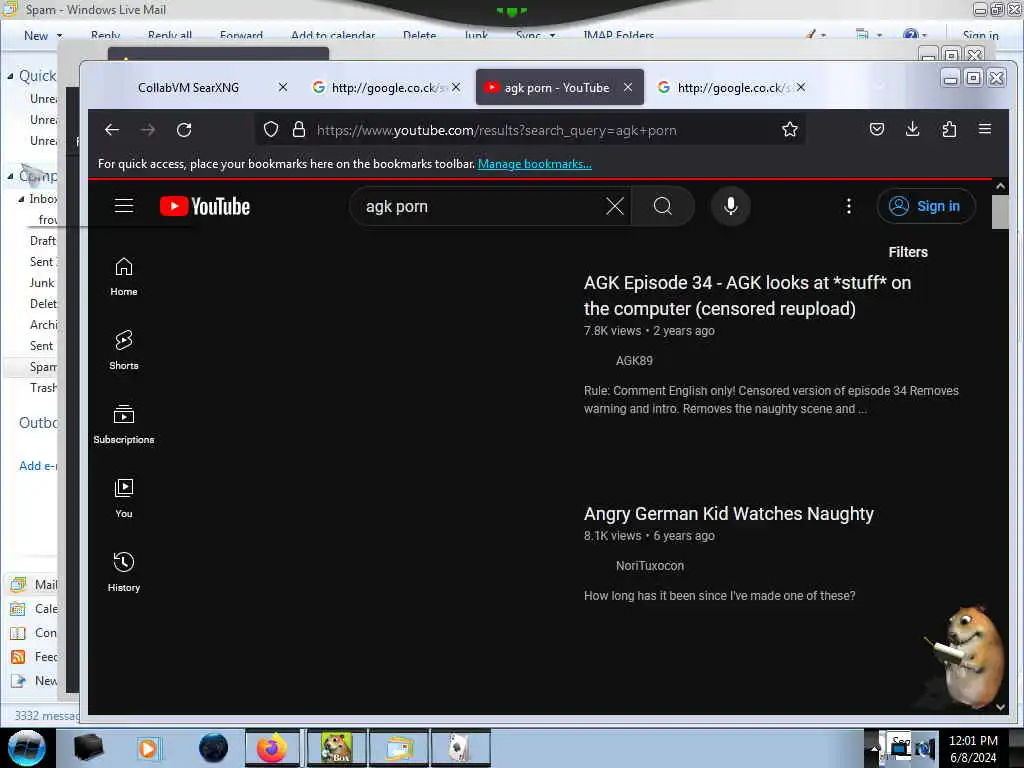This screenshot has width=1024, height=768.
Task: Open Solitaire cards icon on taskbar
Action: [x=460, y=748]
